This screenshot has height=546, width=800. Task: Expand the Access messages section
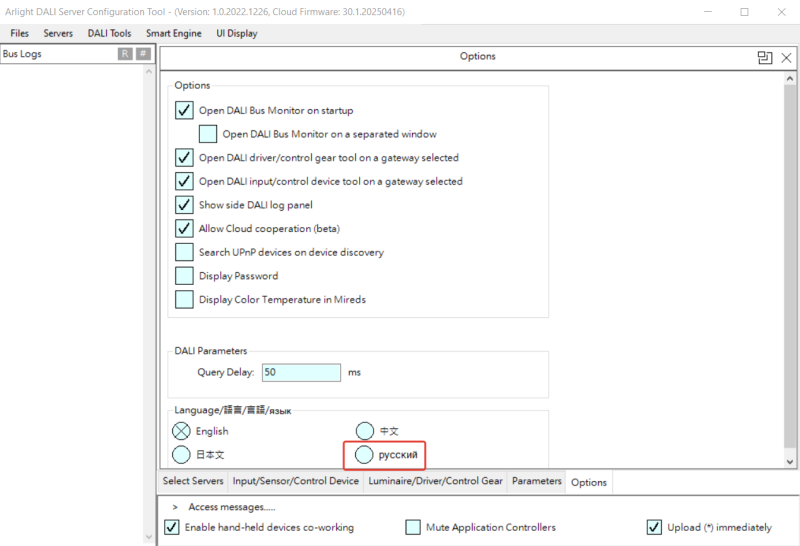(175, 507)
